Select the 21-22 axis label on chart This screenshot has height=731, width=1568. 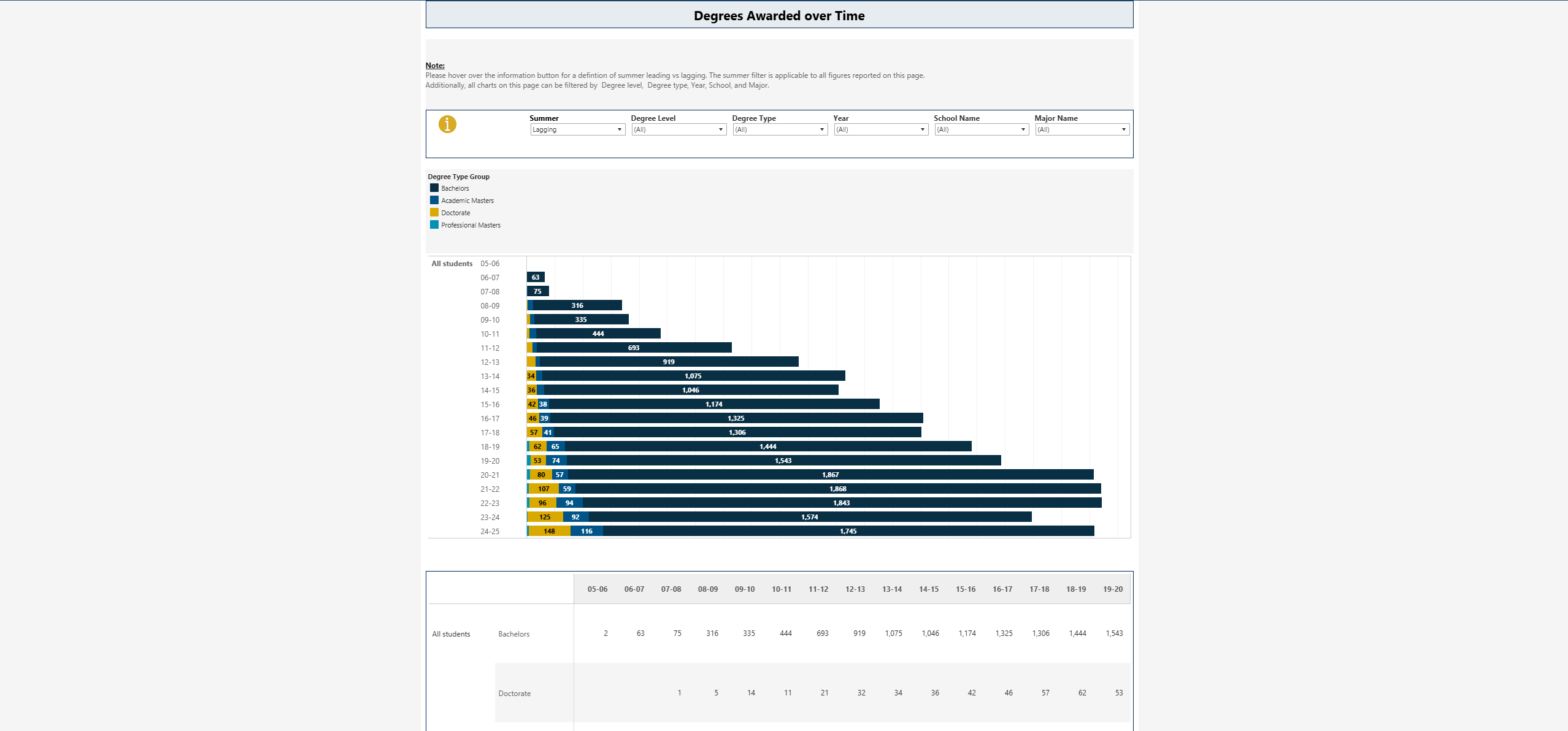490,489
